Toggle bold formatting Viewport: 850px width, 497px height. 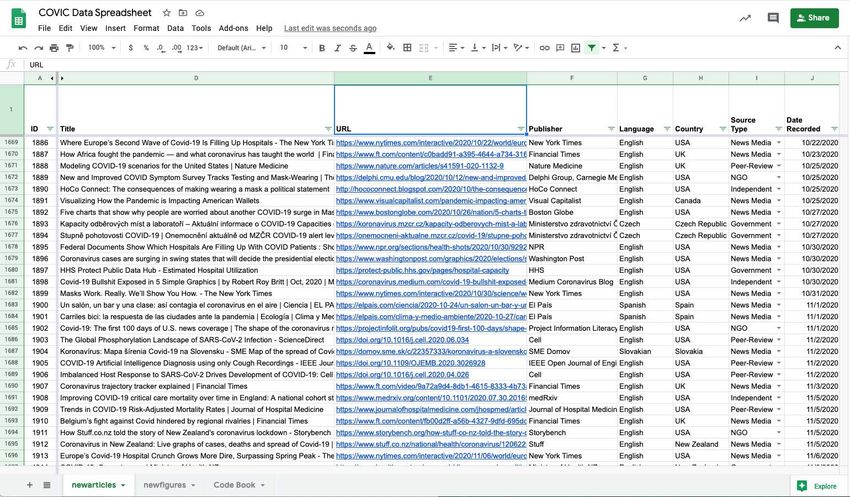pyautogui.click(x=322, y=48)
